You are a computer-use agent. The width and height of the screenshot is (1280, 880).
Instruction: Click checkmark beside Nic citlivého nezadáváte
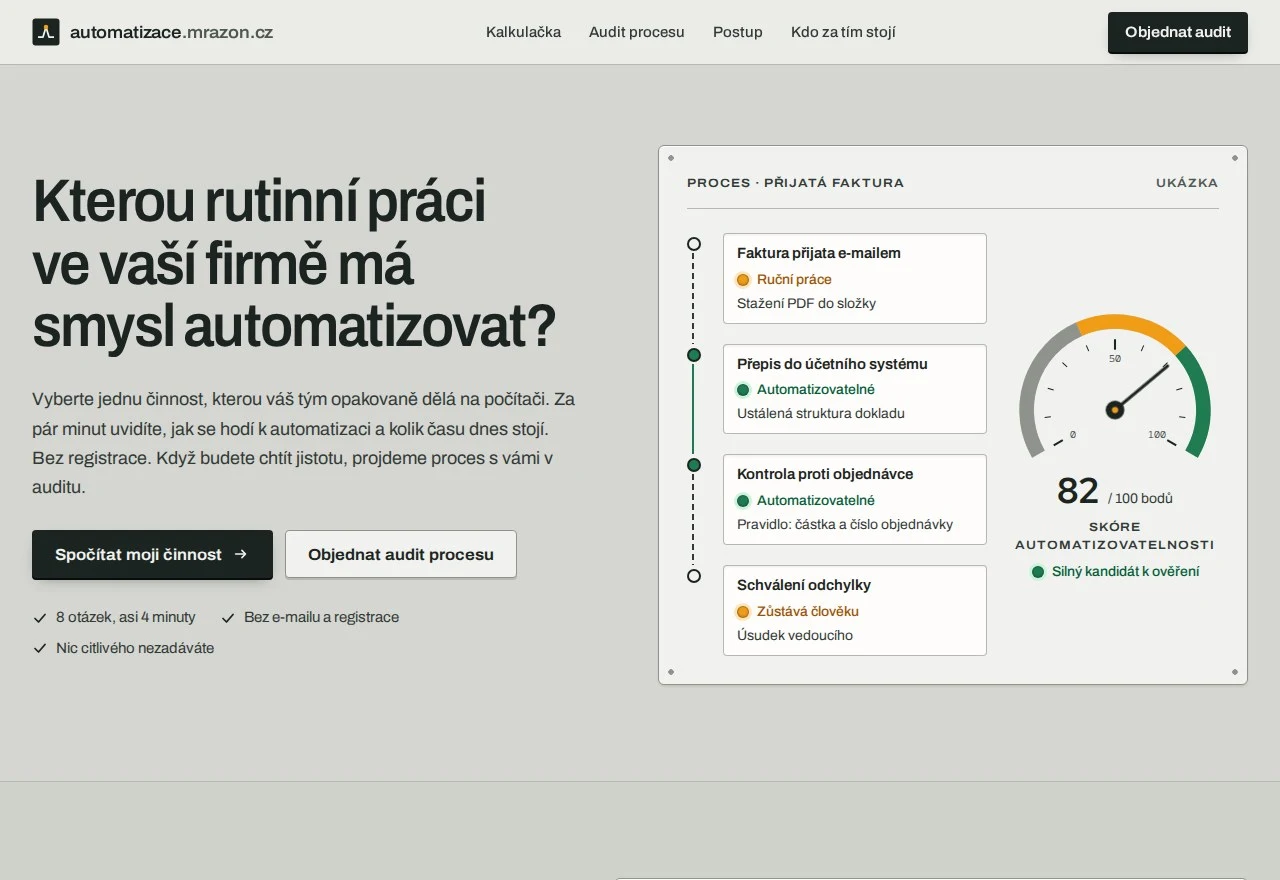pyautogui.click(x=40, y=648)
